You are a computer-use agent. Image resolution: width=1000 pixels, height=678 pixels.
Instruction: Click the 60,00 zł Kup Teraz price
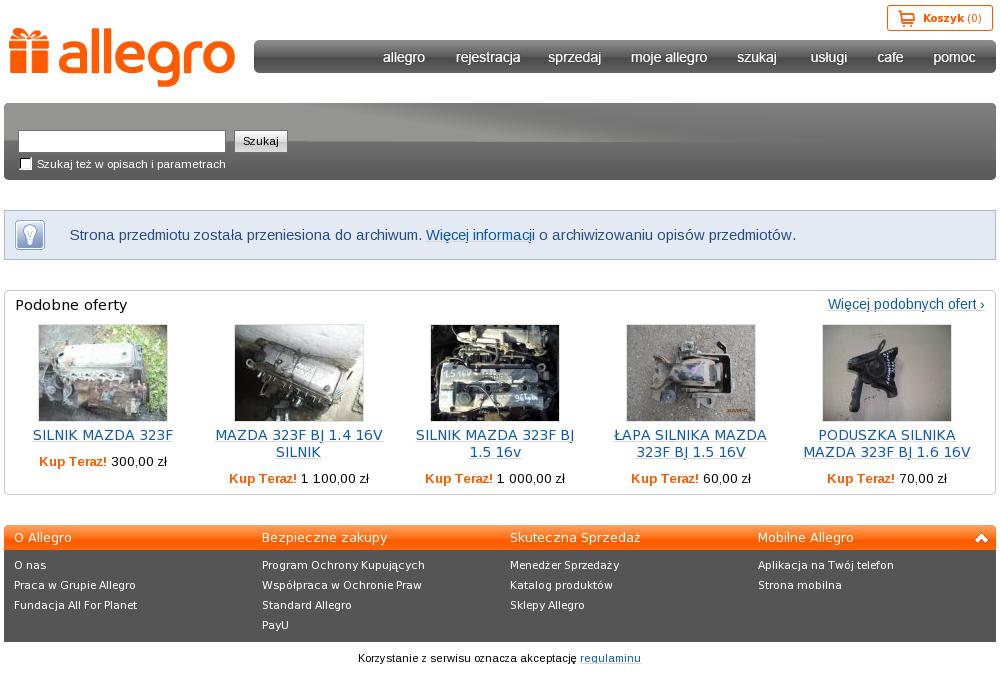pos(691,478)
